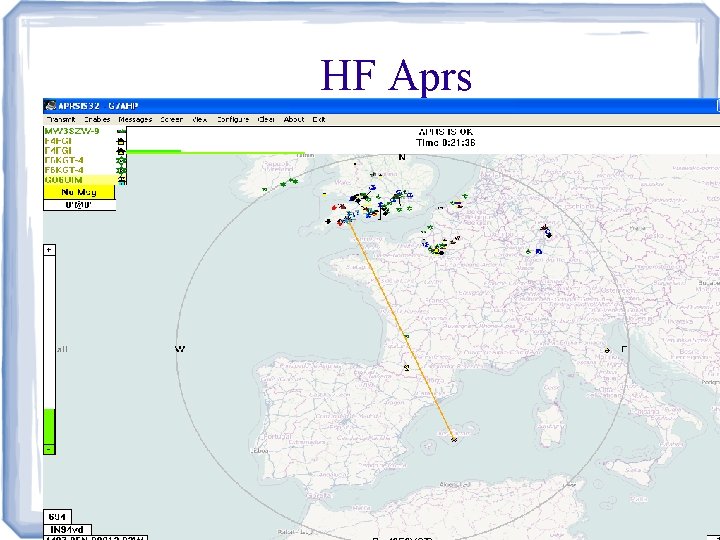720x540 pixels.
Task: Click the APRSIS32 application icon in title bar
Action: pos(49,104)
